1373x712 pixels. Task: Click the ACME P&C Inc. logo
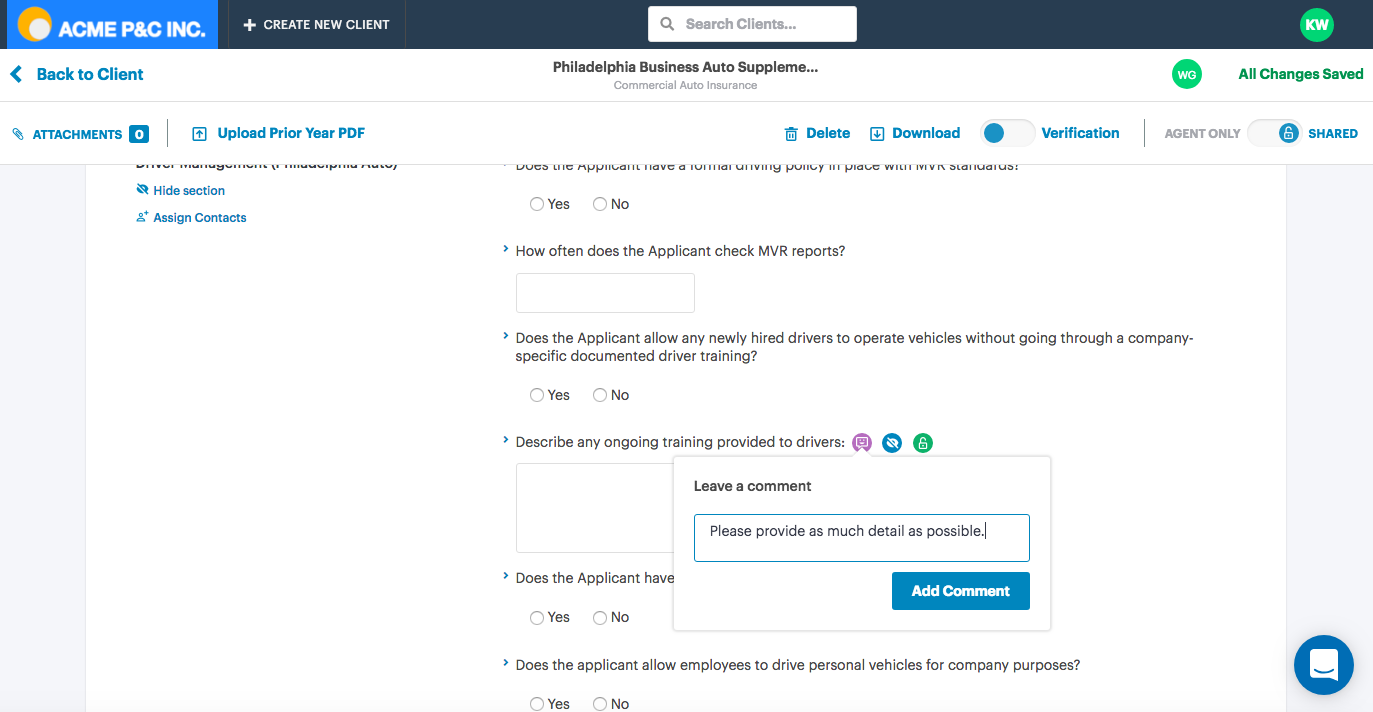point(112,25)
